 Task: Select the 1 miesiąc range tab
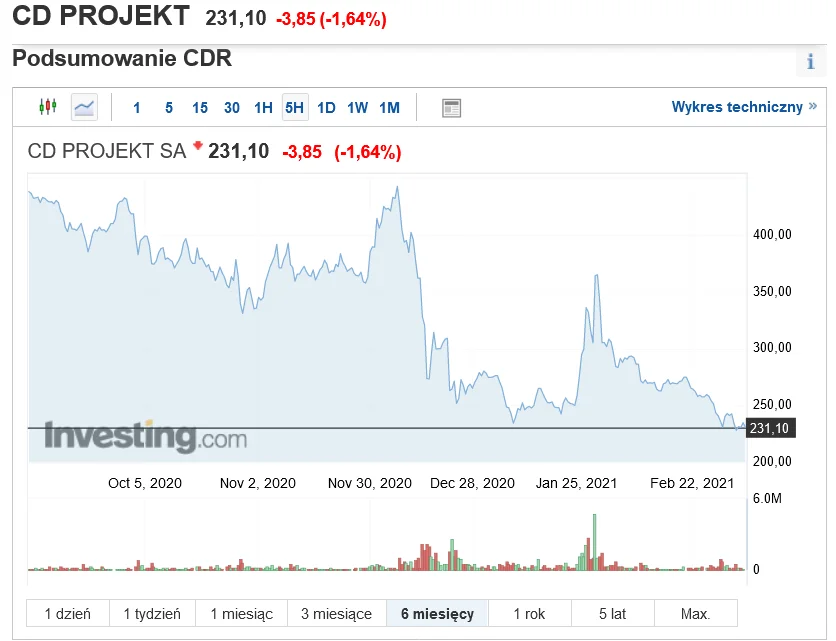[x=241, y=613]
